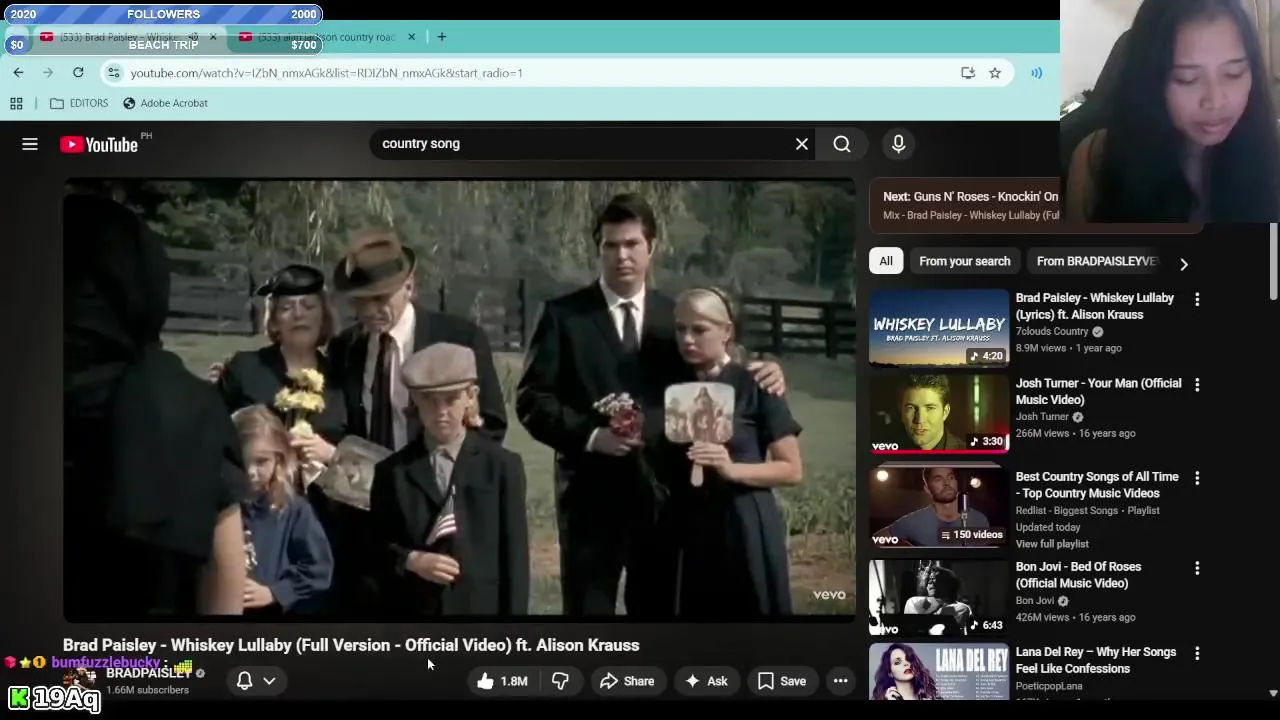Open more actions ellipsis below the video

pos(841,681)
